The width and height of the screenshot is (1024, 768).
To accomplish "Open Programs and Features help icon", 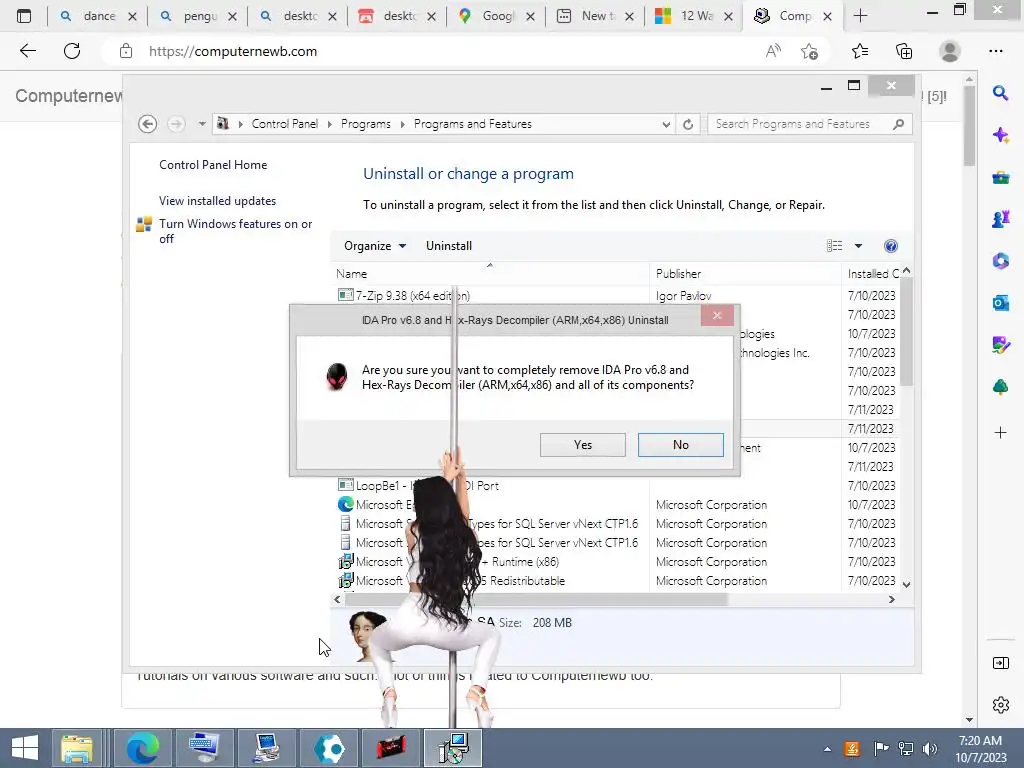I will click(891, 246).
